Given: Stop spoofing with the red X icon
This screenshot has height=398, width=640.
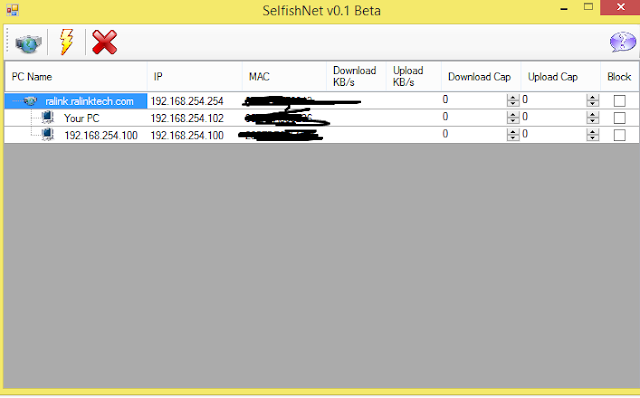Looking at the screenshot, I should point(104,42).
